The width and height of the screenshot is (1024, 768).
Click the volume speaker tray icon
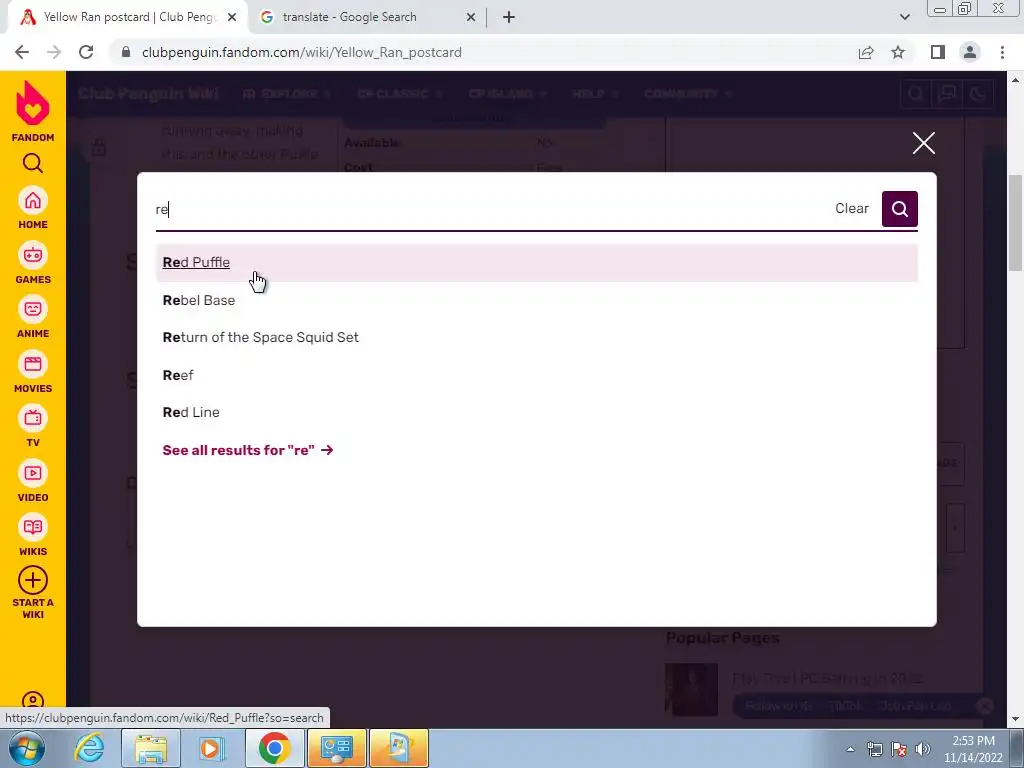point(923,749)
